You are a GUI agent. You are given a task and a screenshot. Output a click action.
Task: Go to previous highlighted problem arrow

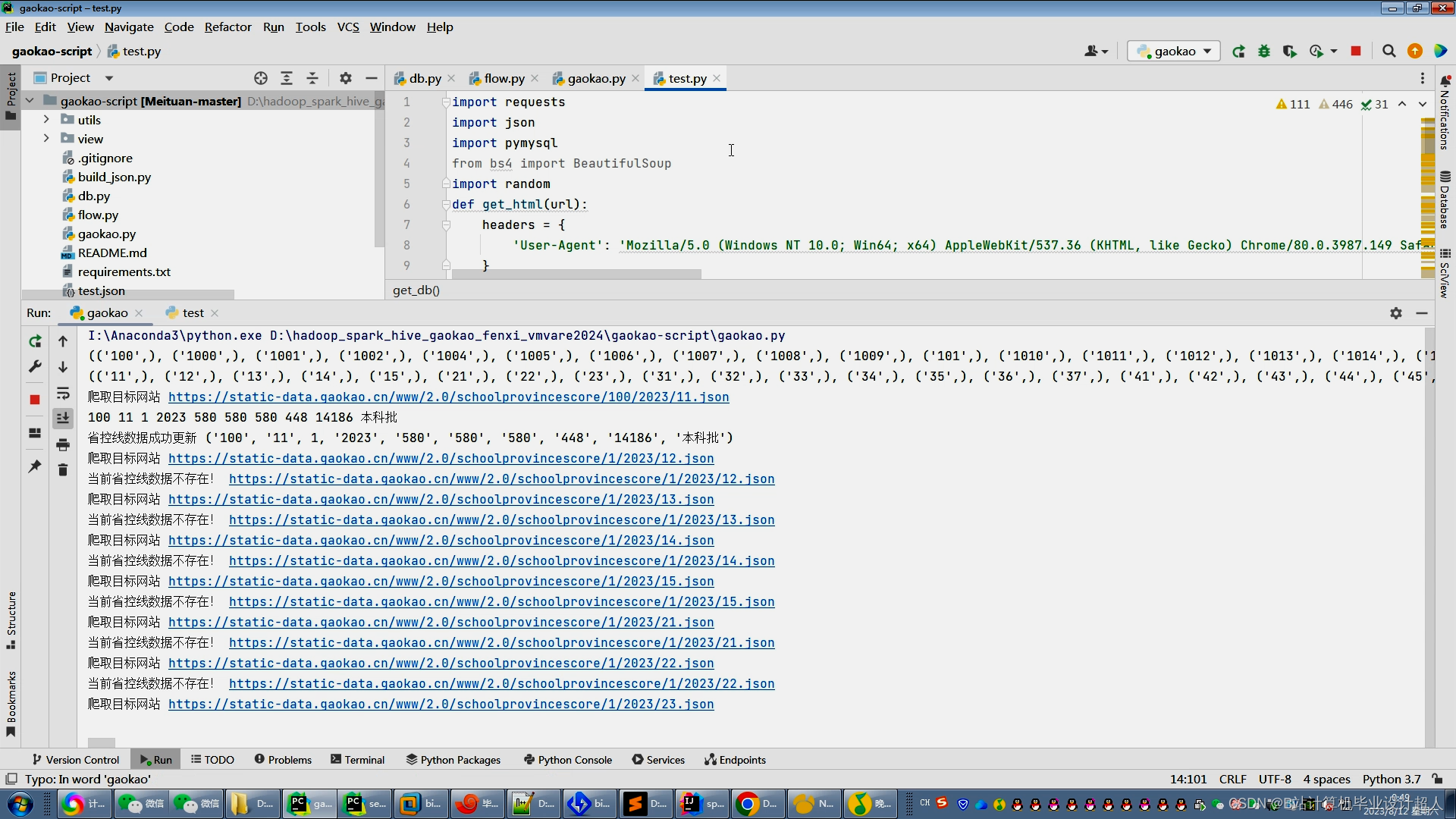point(1402,105)
